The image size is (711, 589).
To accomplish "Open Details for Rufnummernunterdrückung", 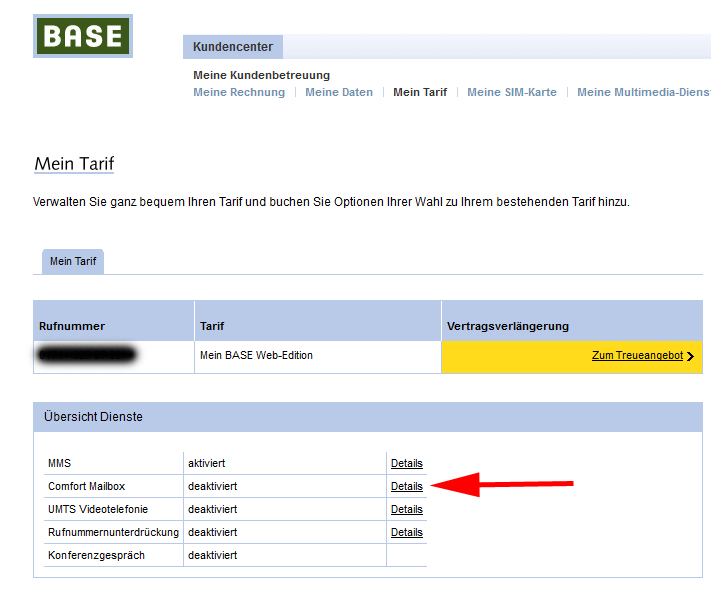I will pyautogui.click(x=407, y=532).
